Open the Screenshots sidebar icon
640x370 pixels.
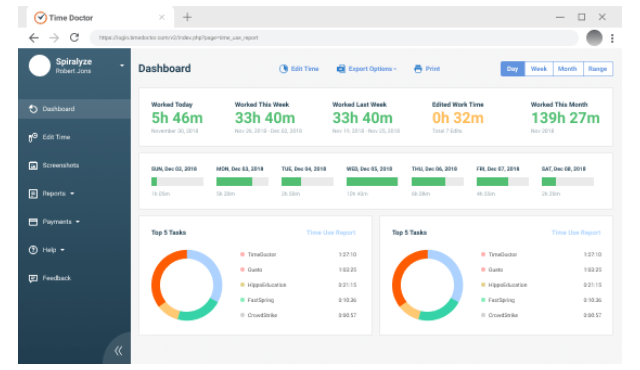click(x=33, y=166)
